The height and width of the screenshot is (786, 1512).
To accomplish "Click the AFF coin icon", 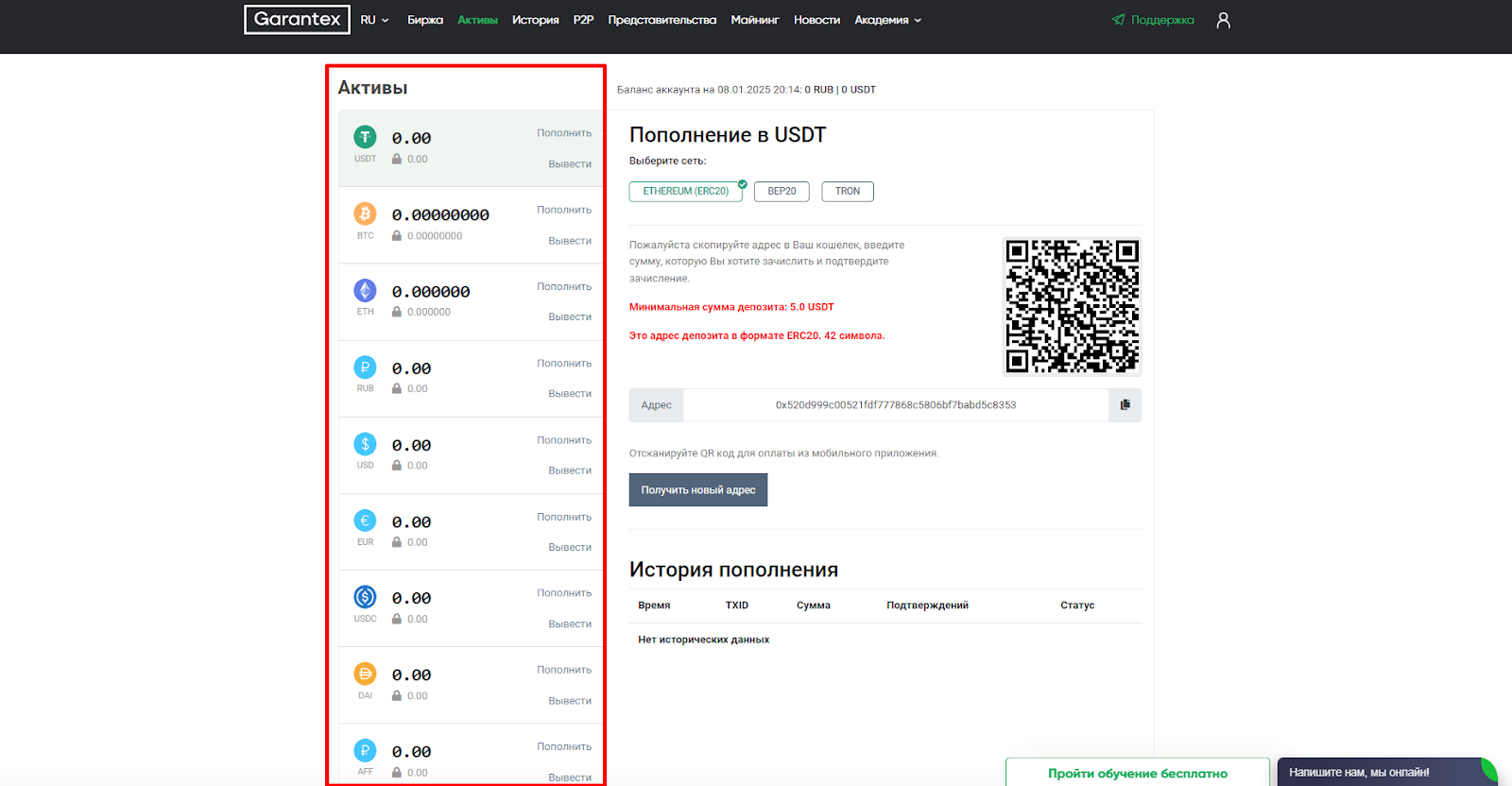I will click(x=365, y=750).
